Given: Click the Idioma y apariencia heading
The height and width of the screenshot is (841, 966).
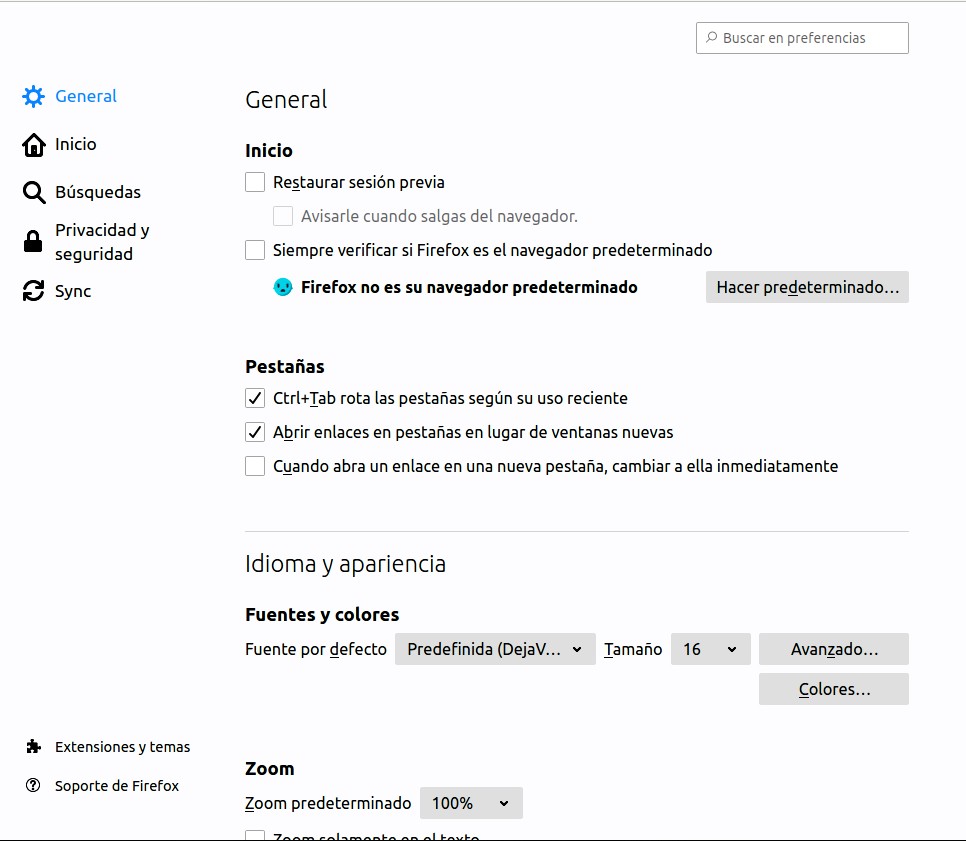Looking at the screenshot, I should coord(345,564).
